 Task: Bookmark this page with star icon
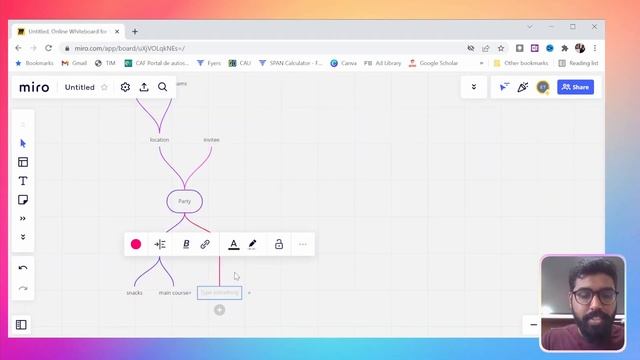501,48
